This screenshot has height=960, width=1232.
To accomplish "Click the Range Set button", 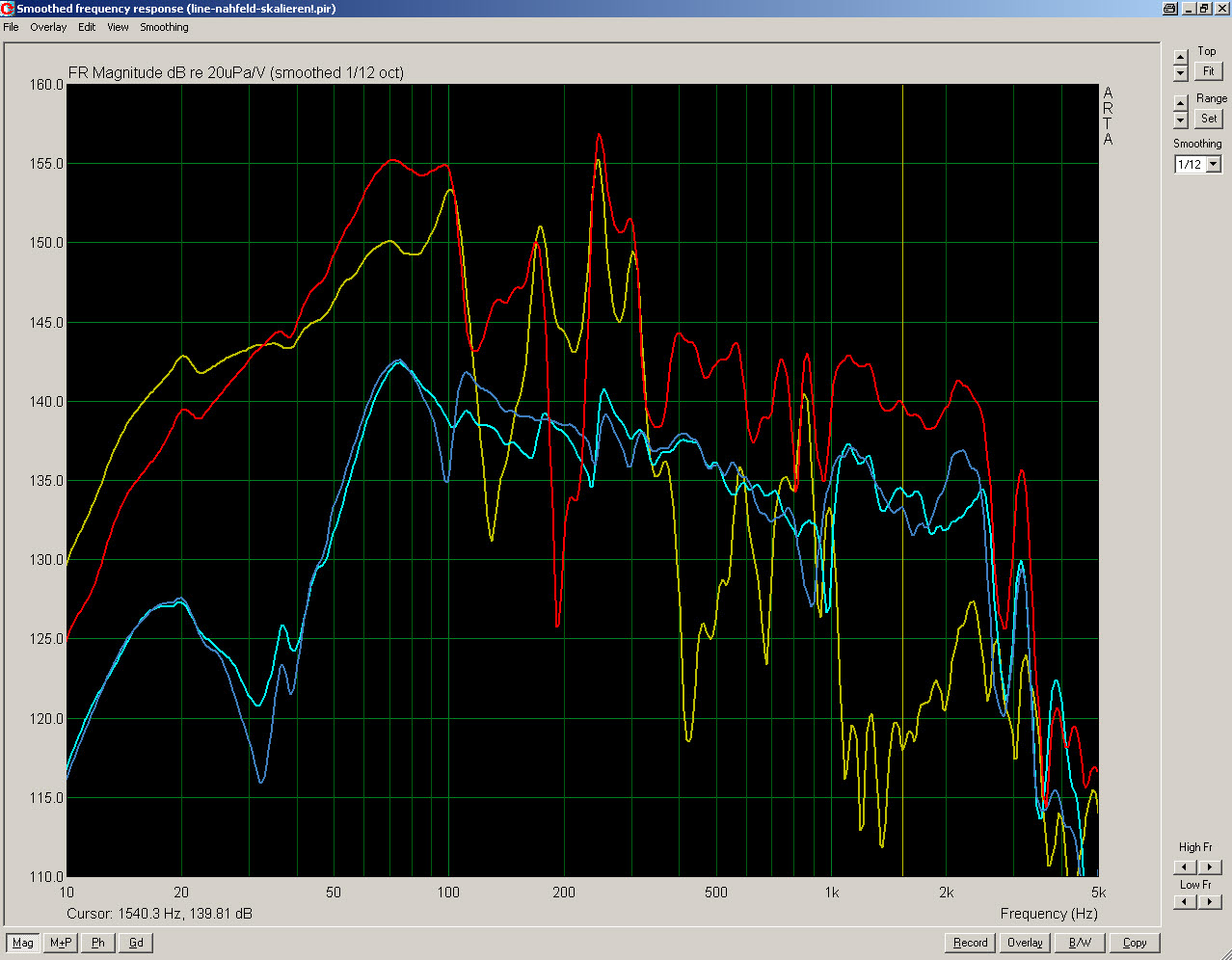I will point(1209,119).
